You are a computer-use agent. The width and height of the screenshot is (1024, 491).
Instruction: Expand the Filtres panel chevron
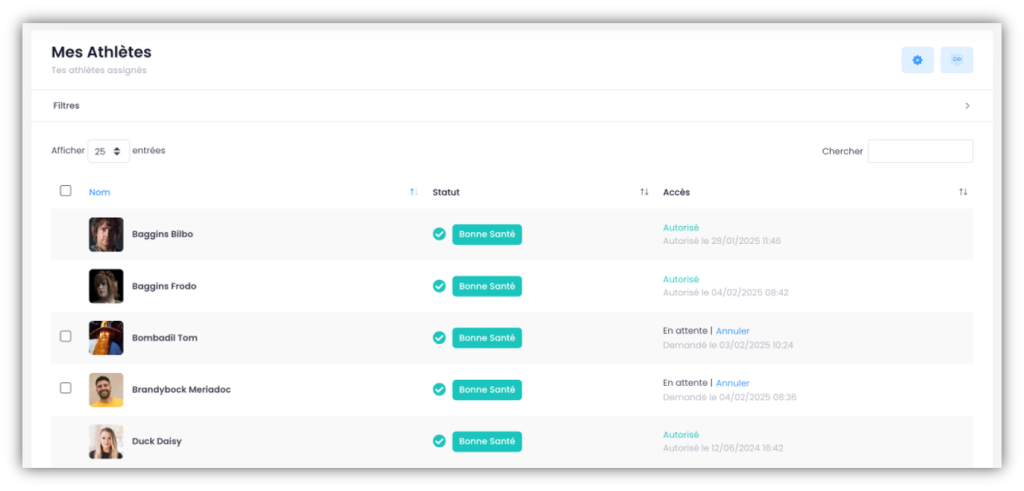click(x=967, y=106)
